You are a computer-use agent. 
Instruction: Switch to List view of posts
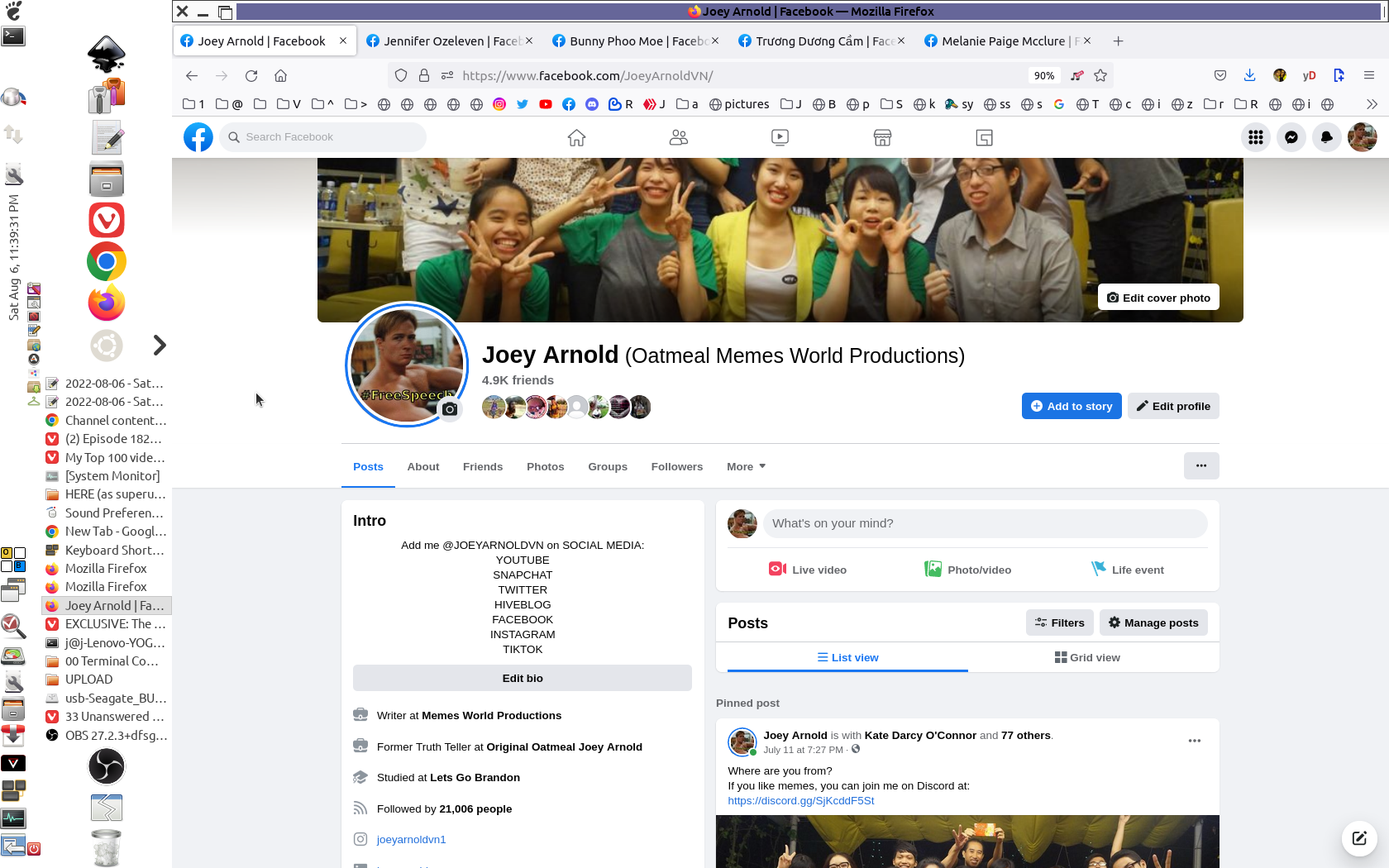[847, 658]
